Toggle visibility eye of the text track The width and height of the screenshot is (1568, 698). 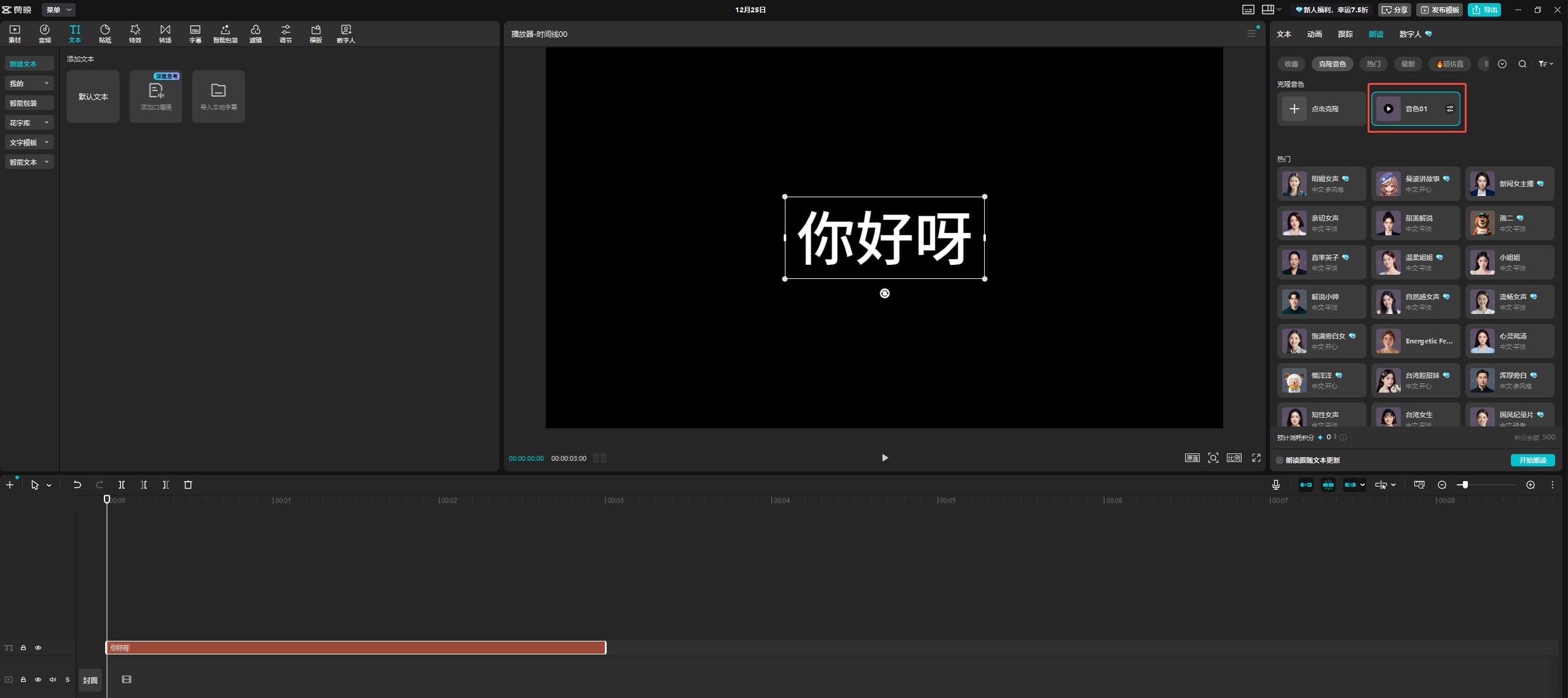pyautogui.click(x=38, y=648)
